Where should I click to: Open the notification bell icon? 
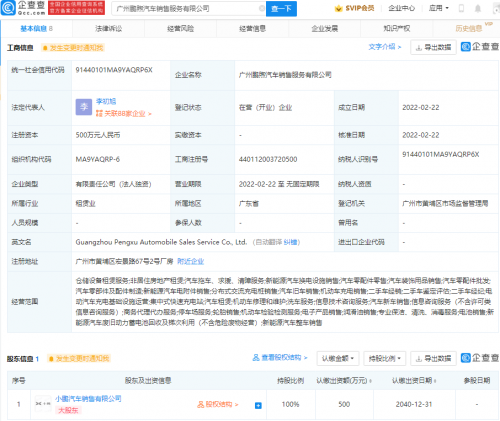click(x=478, y=8)
